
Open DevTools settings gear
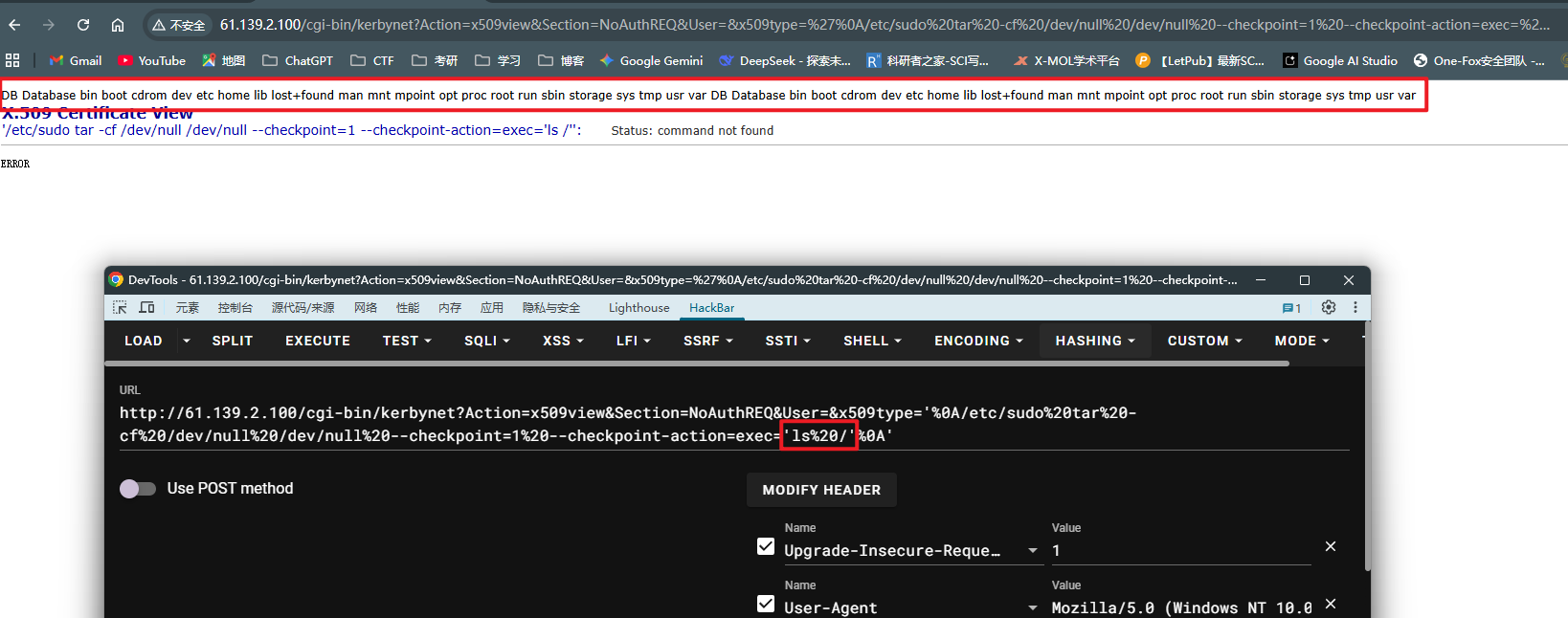[x=1329, y=307]
